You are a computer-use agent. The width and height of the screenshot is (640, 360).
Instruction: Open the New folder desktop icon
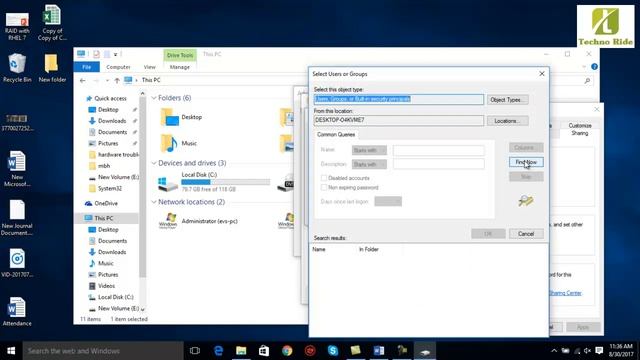point(52,68)
